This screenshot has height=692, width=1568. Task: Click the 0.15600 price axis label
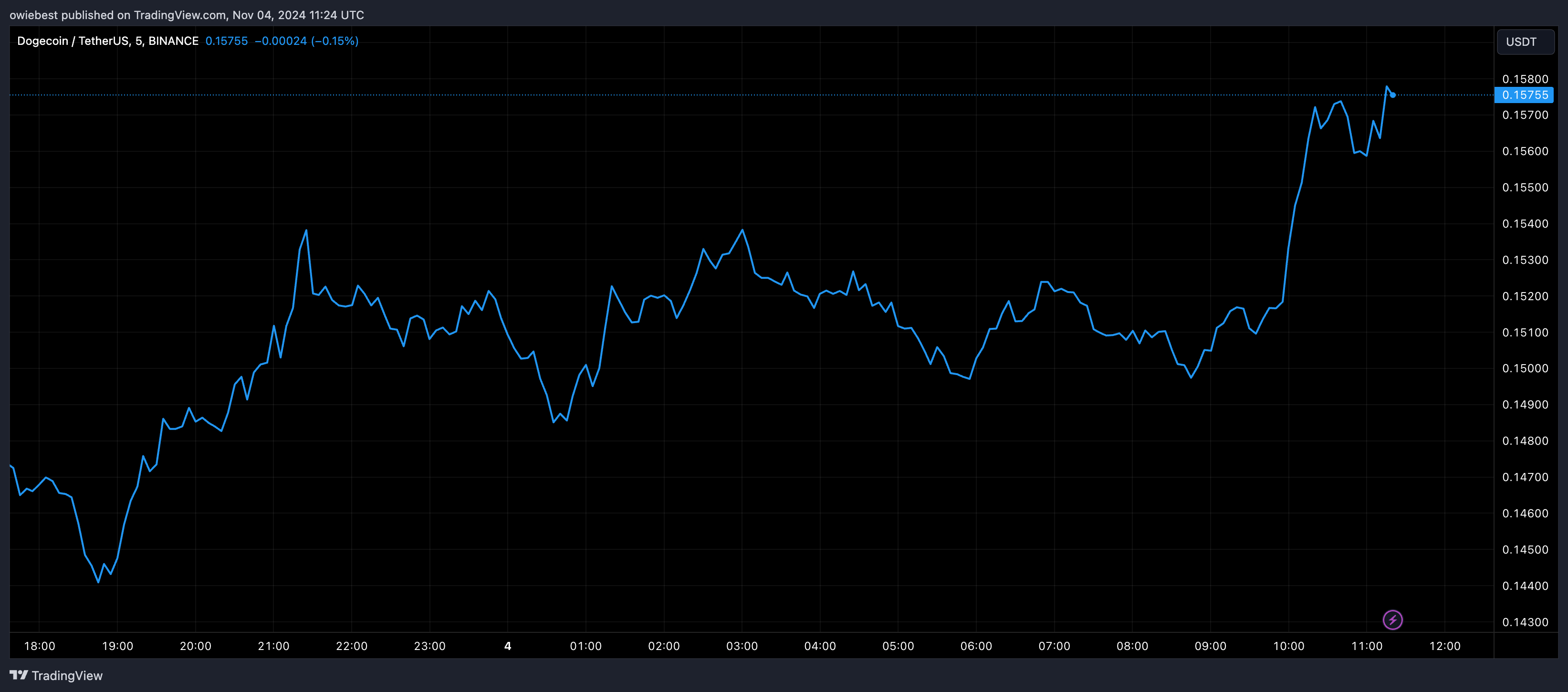click(x=1525, y=152)
